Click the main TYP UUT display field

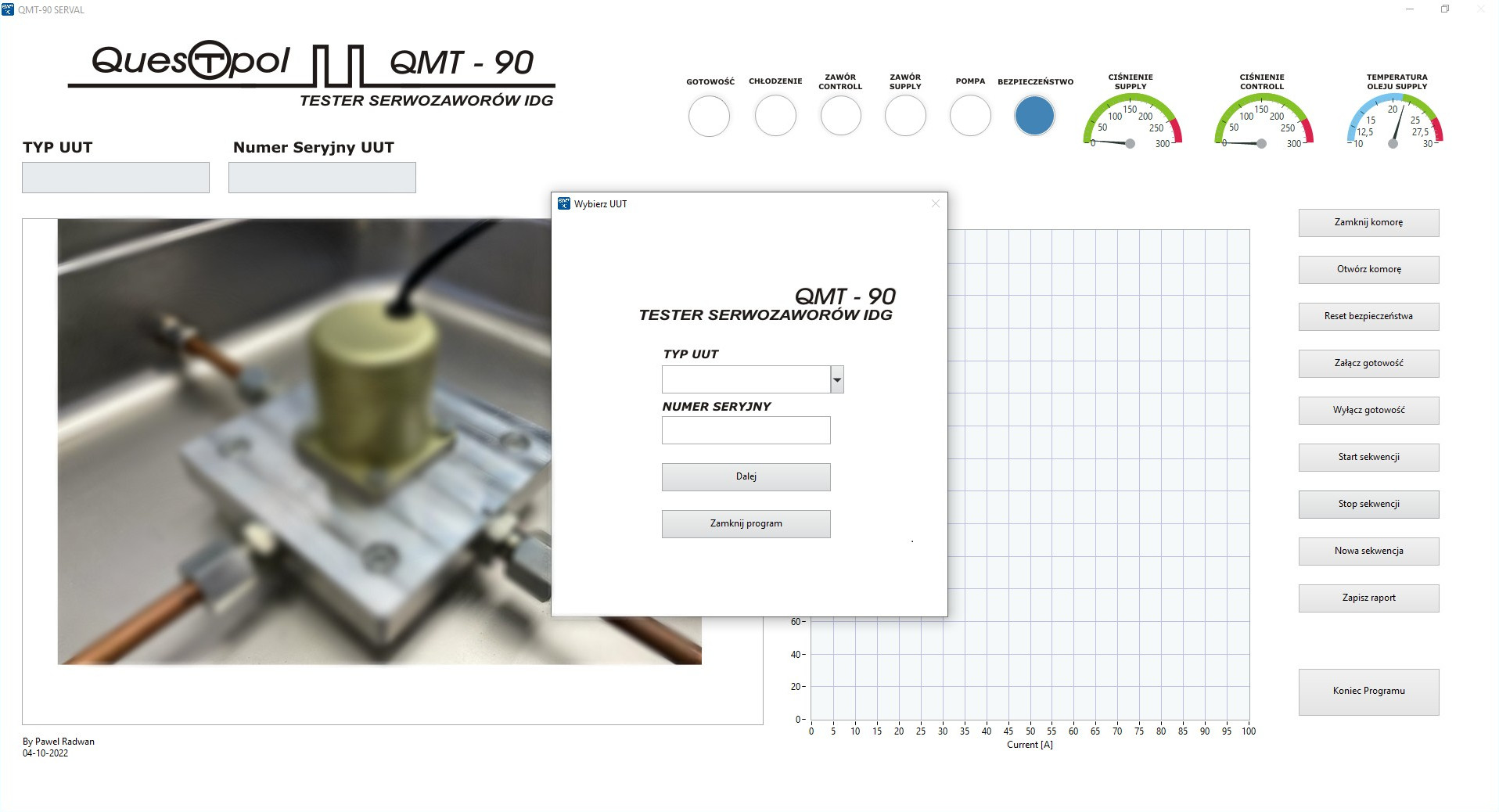click(x=116, y=178)
